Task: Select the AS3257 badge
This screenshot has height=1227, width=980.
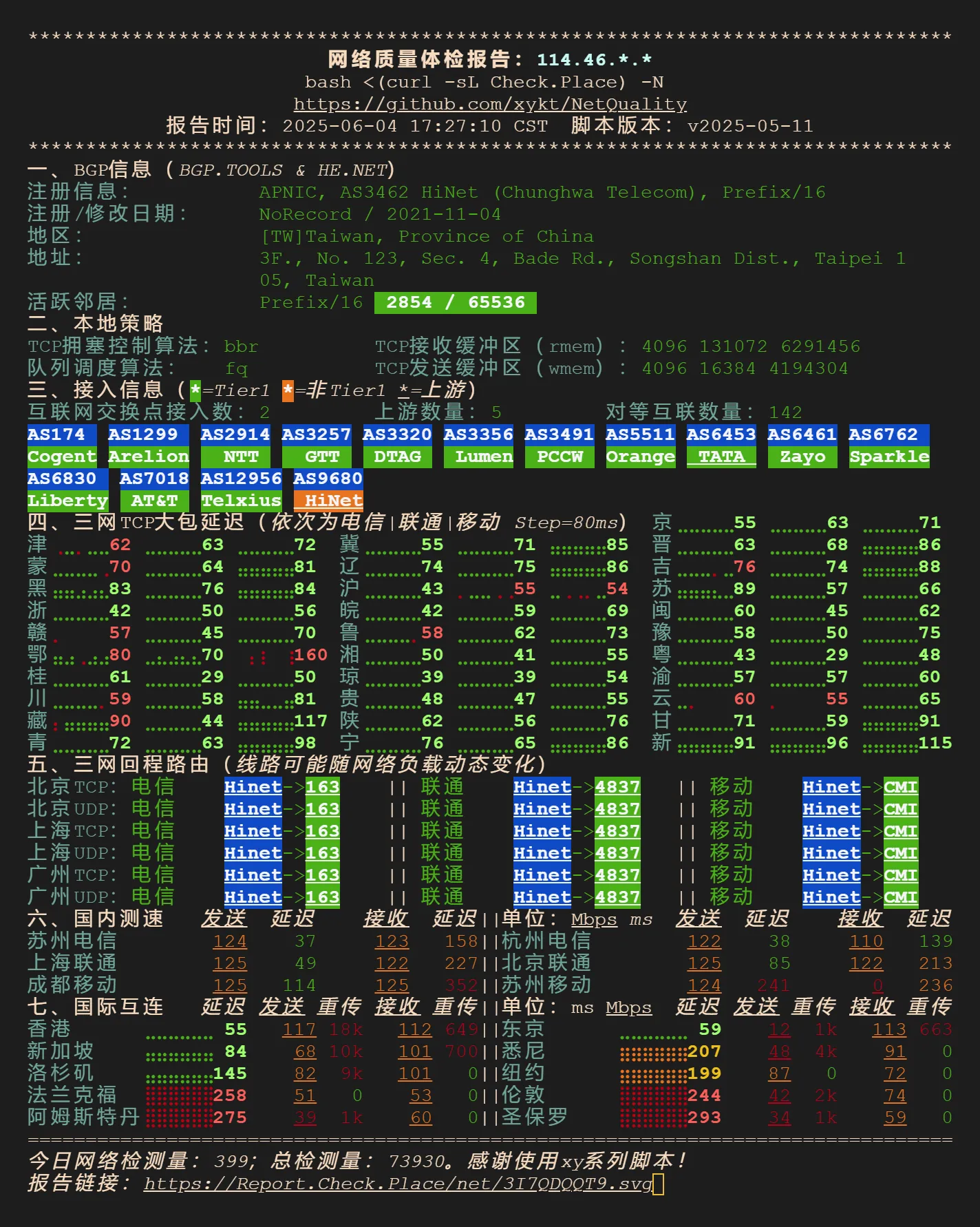Action: coord(317,434)
